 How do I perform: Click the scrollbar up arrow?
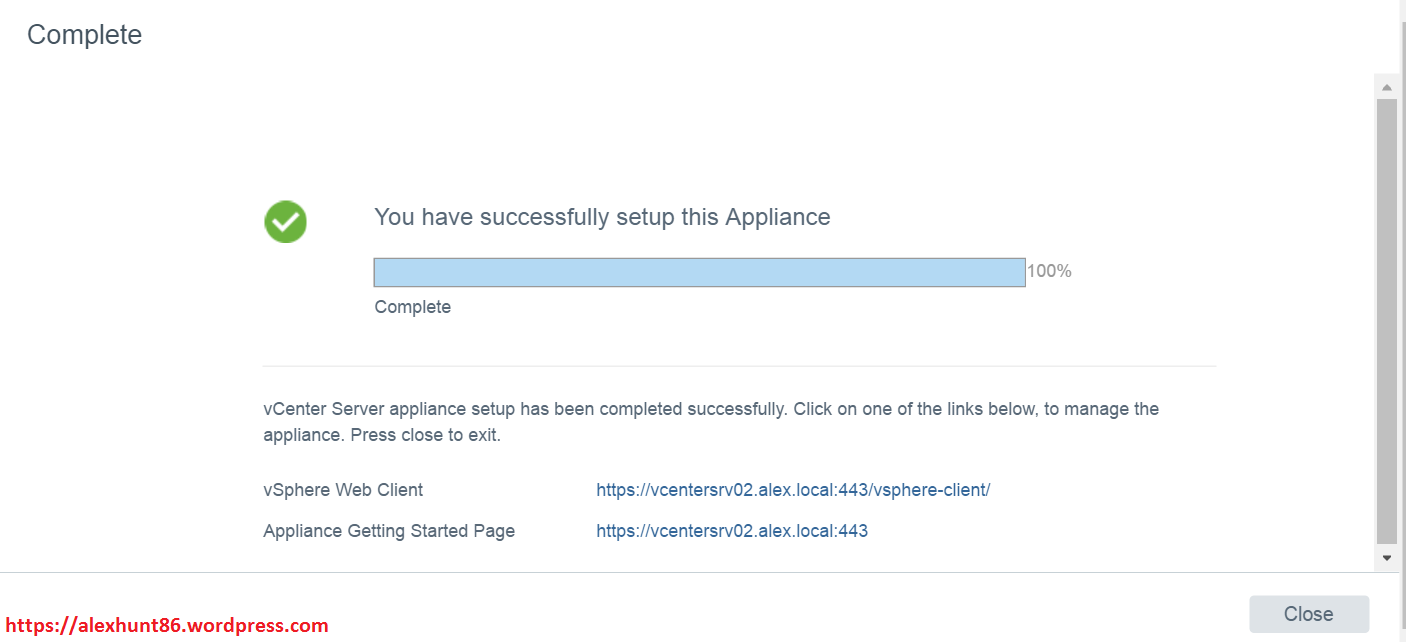tap(1387, 87)
